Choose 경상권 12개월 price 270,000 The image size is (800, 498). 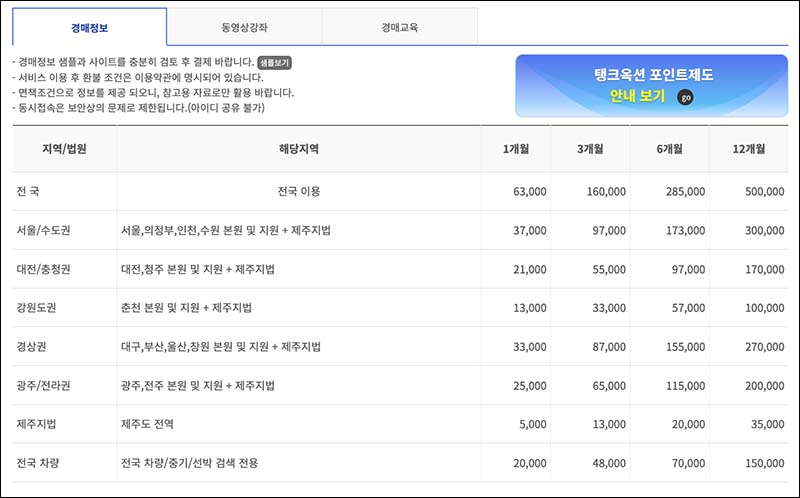coord(764,347)
